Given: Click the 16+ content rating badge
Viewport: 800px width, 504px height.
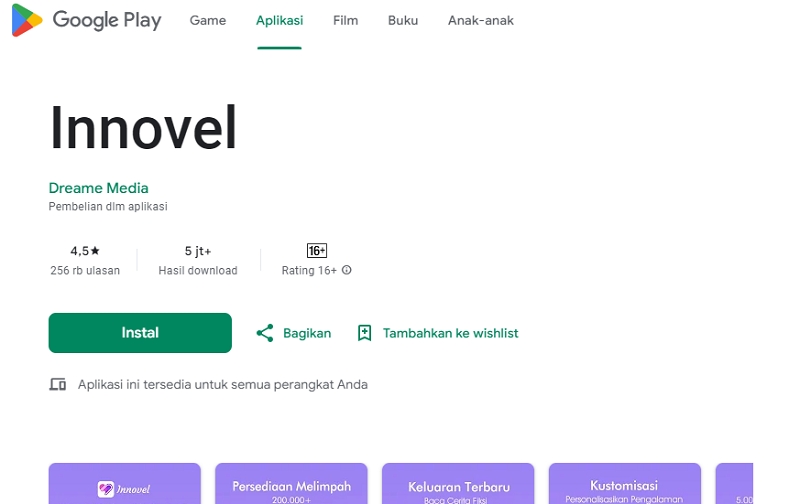Looking at the screenshot, I should coord(317,250).
